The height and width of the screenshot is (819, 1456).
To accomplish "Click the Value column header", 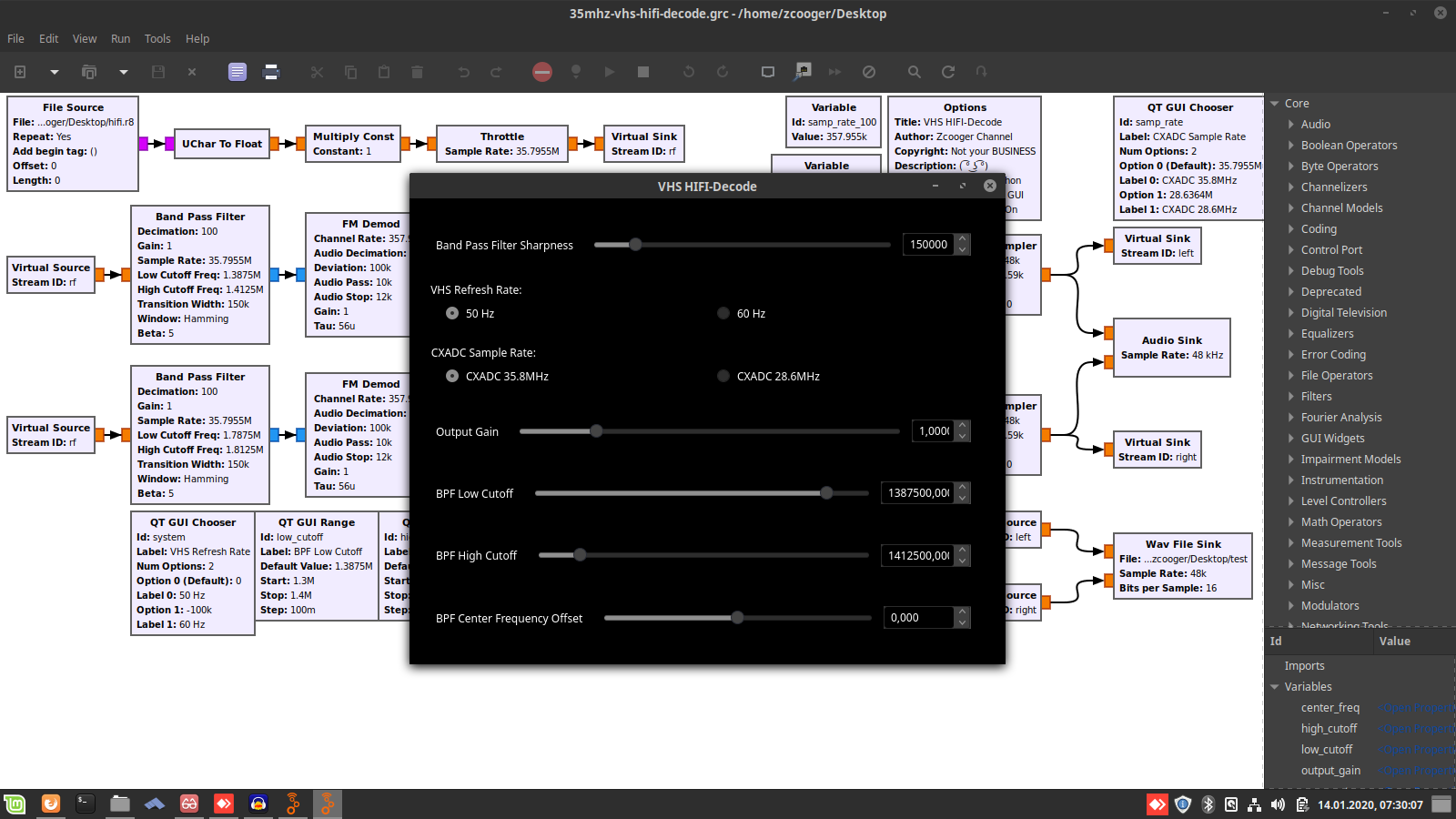I will click(x=1394, y=642).
